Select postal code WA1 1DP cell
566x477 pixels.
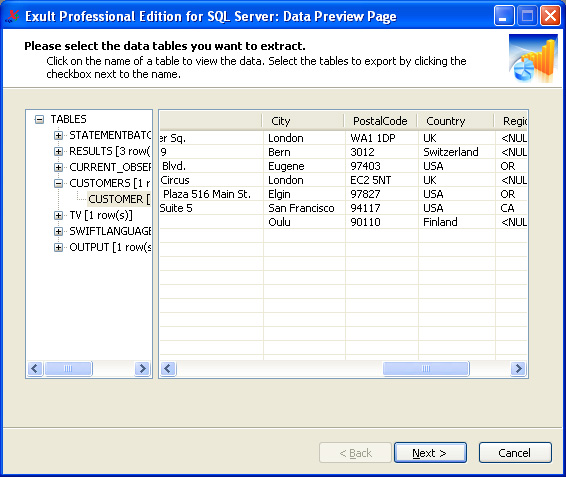pyautogui.click(x=382, y=138)
